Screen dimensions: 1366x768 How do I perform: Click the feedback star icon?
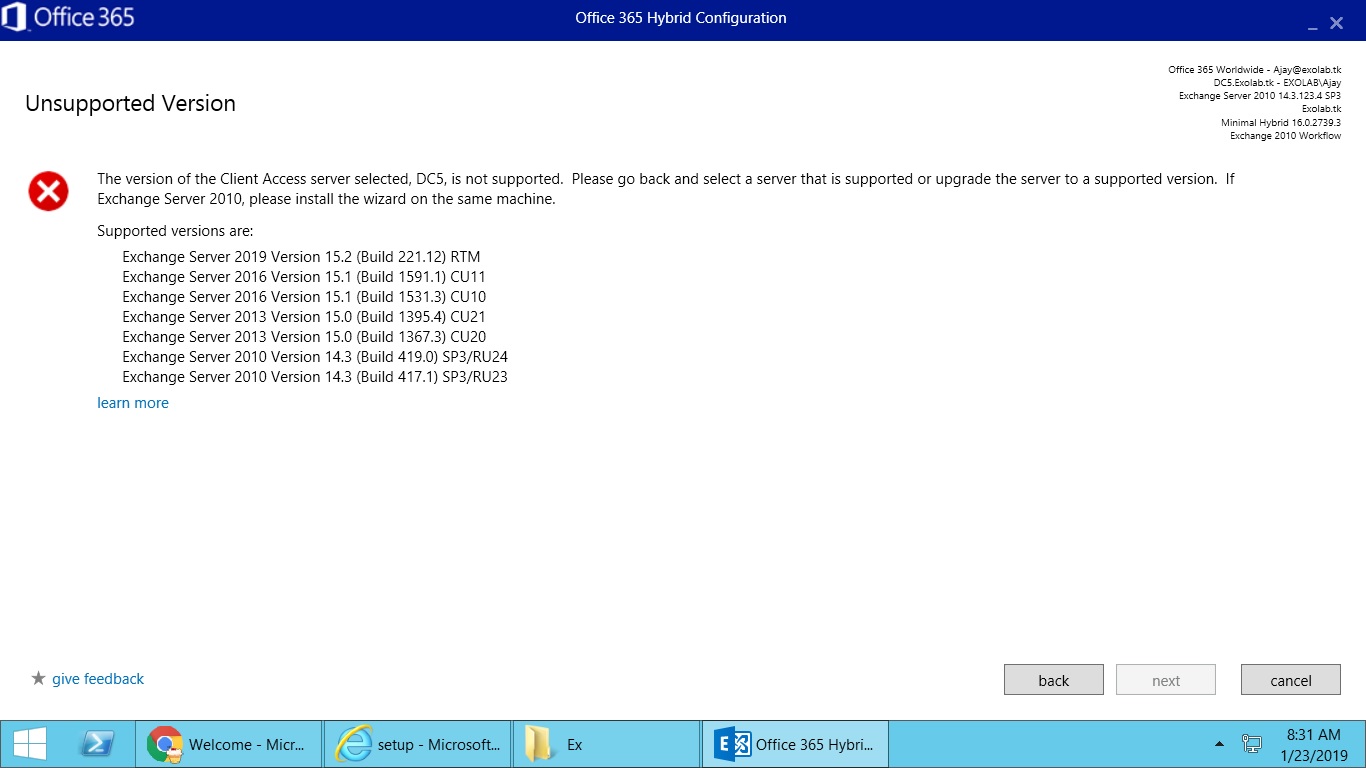tap(39, 678)
